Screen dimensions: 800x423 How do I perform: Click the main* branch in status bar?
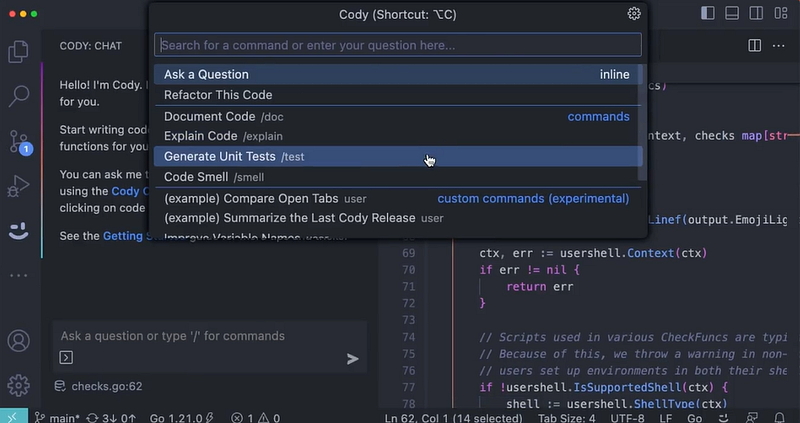coord(57,418)
